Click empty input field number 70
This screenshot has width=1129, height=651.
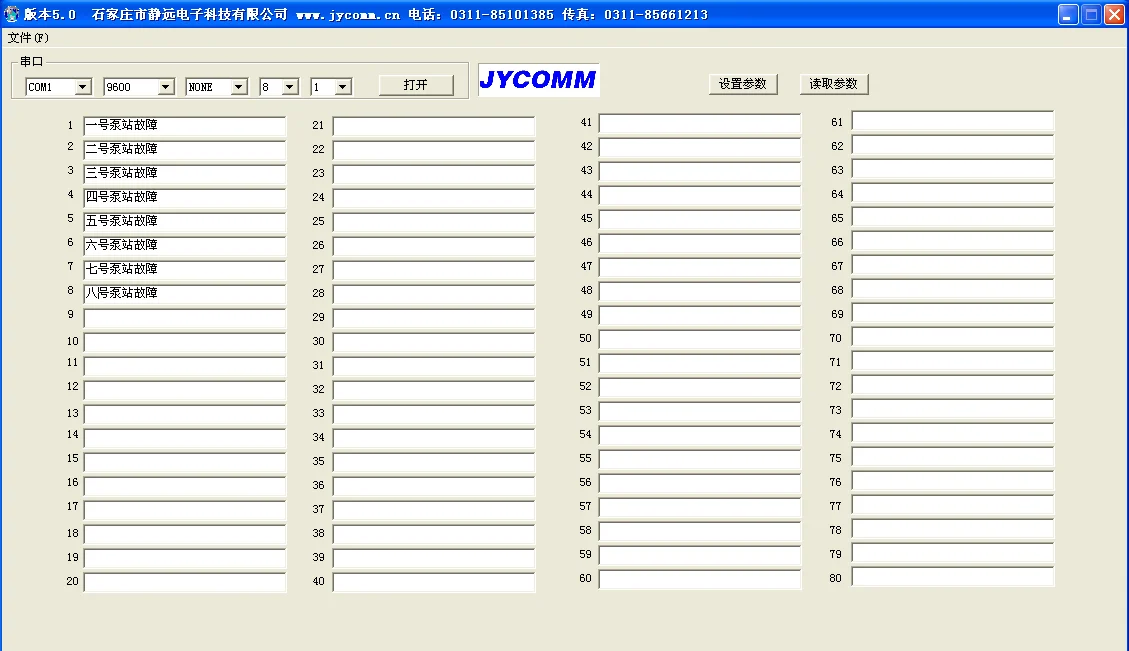(953, 337)
